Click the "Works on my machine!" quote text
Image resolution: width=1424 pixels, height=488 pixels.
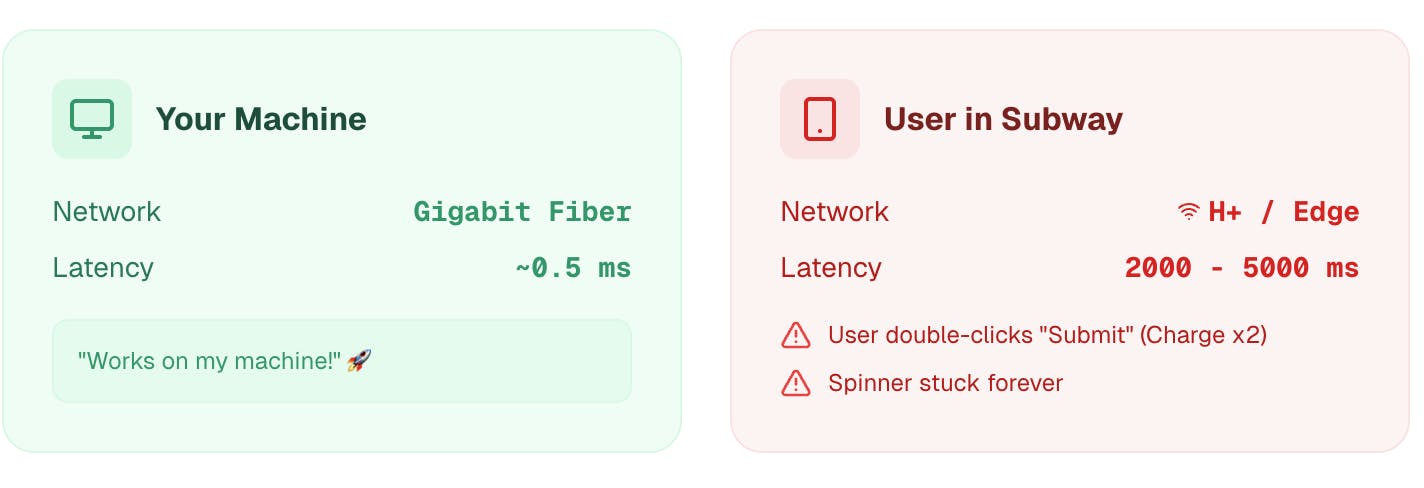coord(209,361)
